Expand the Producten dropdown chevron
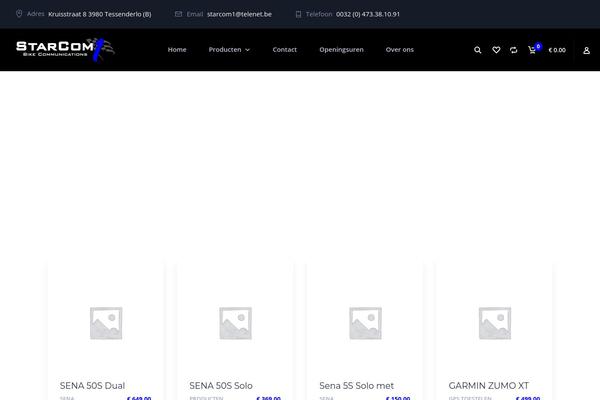The height and width of the screenshot is (400, 600). pos(247,50)
